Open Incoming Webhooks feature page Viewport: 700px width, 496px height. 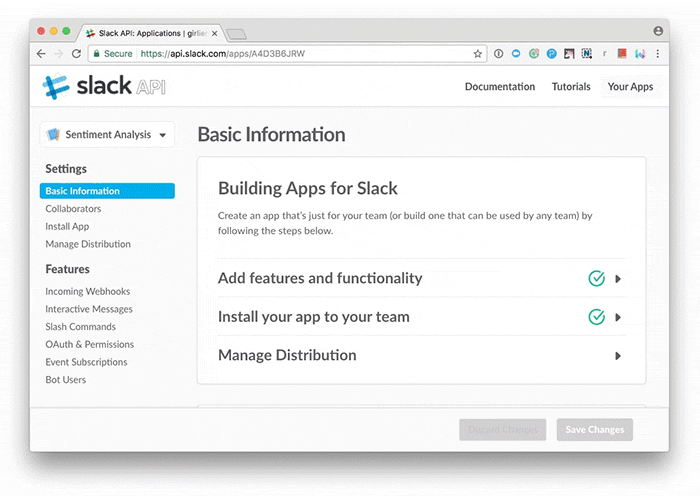tap(88, 292)
